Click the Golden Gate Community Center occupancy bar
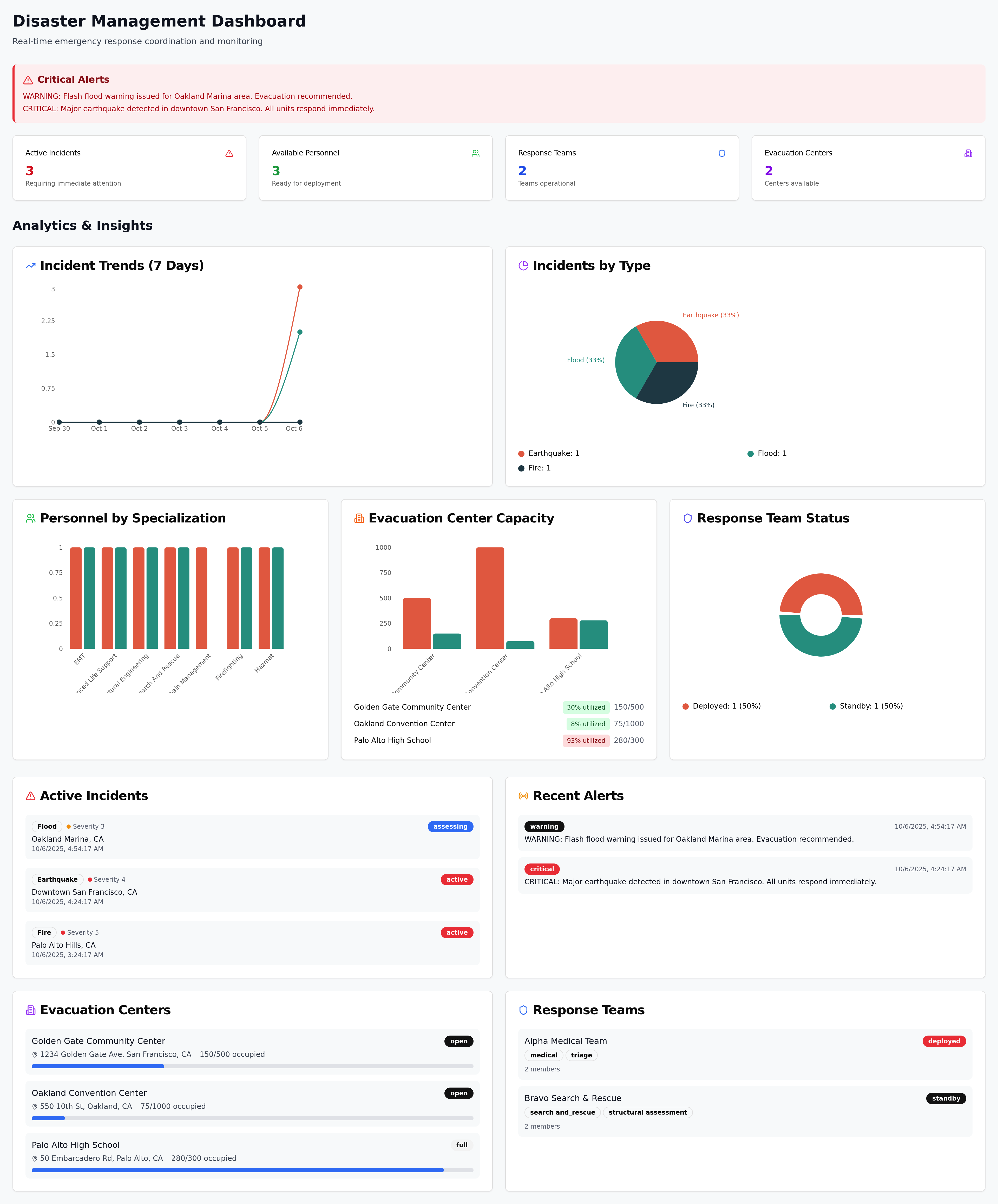The height and width of the screenshot is (1204, 998). click(x=252, y=1066)
